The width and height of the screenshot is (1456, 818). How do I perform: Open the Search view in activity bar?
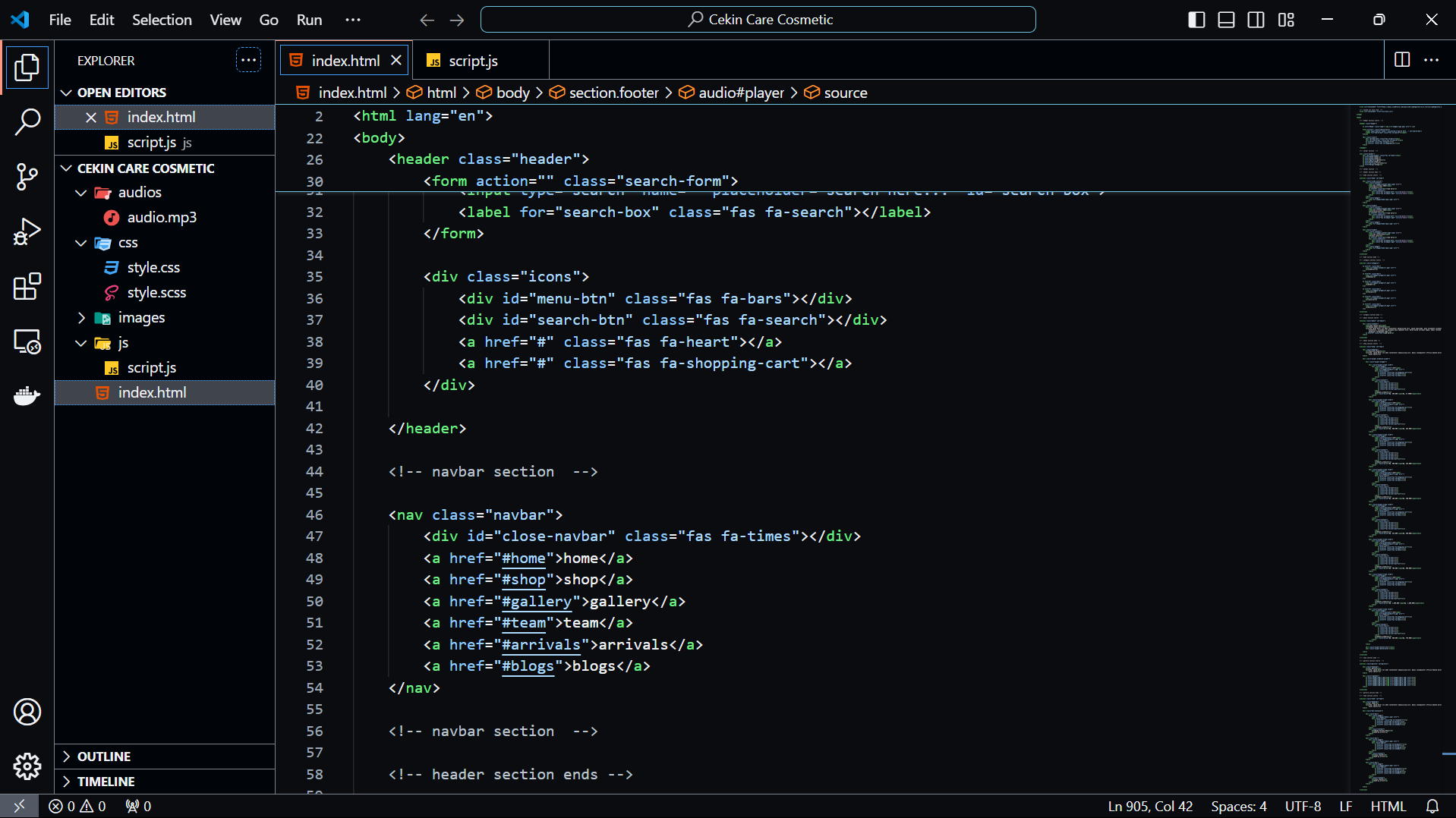click(x=27, y=121)
